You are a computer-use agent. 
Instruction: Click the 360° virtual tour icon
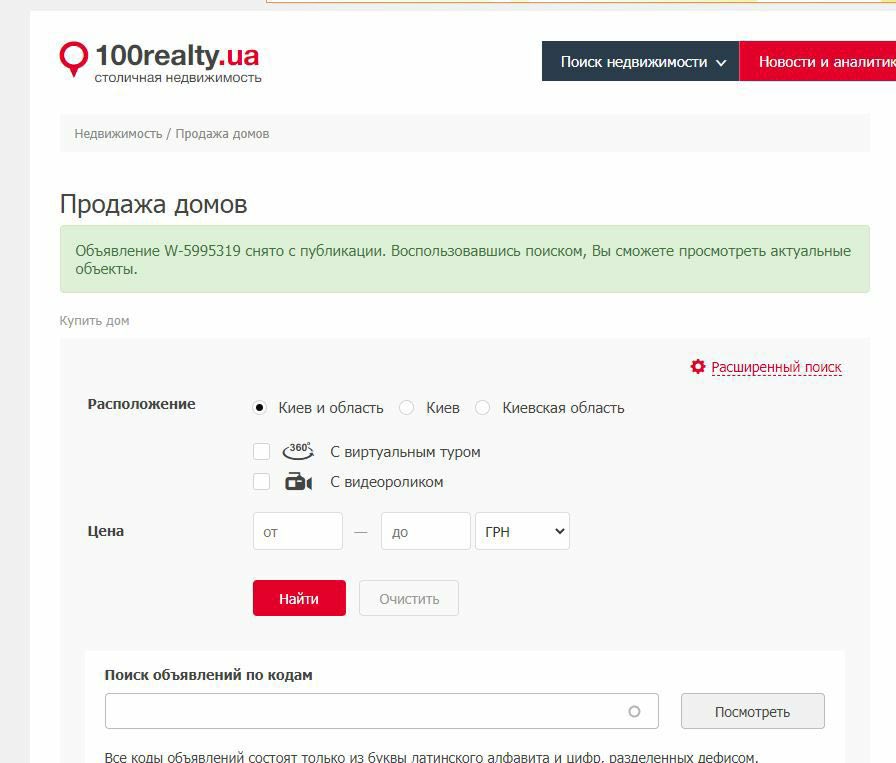[x=298, y=452]
